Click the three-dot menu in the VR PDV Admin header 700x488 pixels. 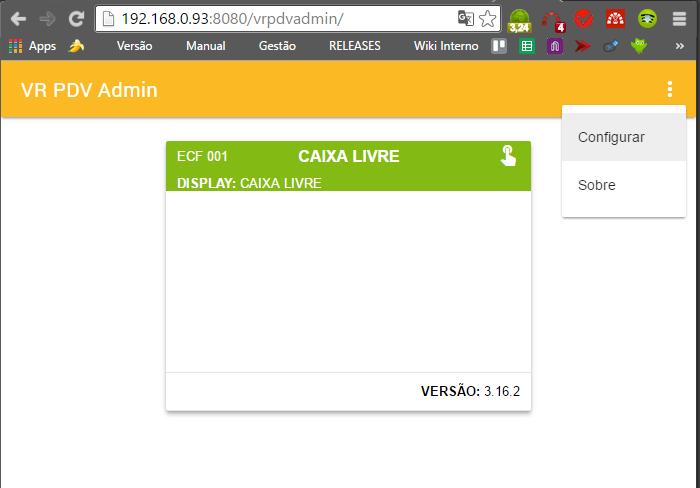pyautogui.click(x=669, y=89)
